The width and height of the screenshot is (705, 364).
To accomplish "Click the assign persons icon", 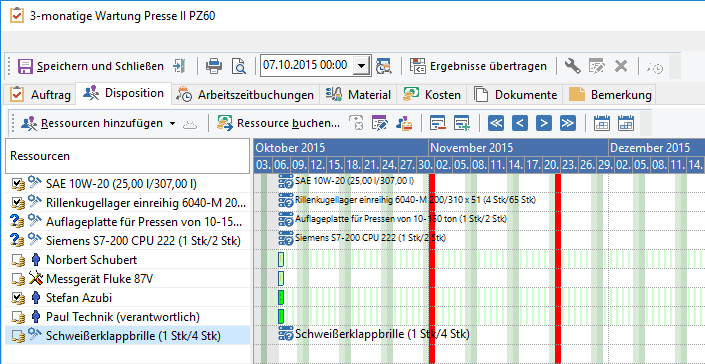I will (404, 123).
